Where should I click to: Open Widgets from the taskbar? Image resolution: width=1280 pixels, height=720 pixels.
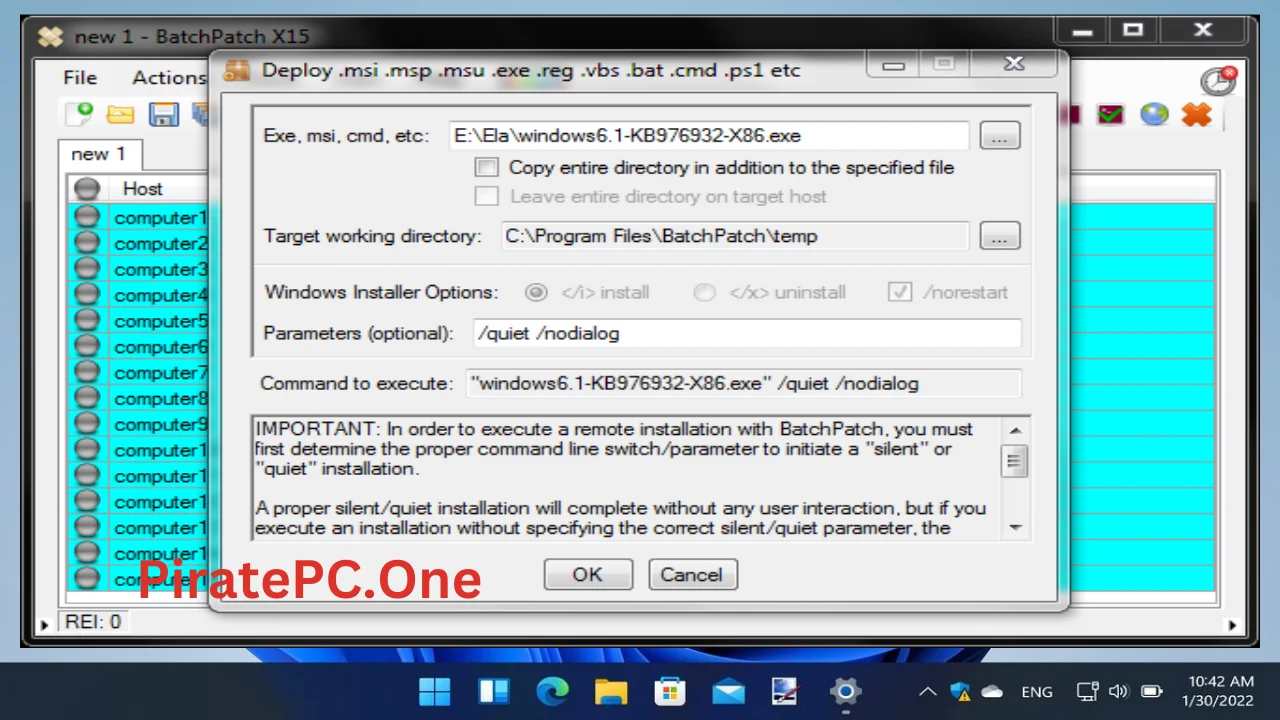point(494,692)
